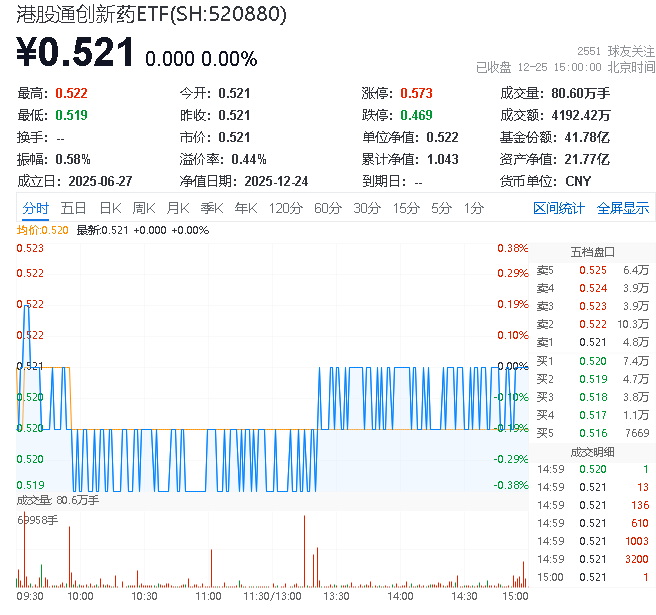Select the 买1 order book row

(x=593, y=360)
